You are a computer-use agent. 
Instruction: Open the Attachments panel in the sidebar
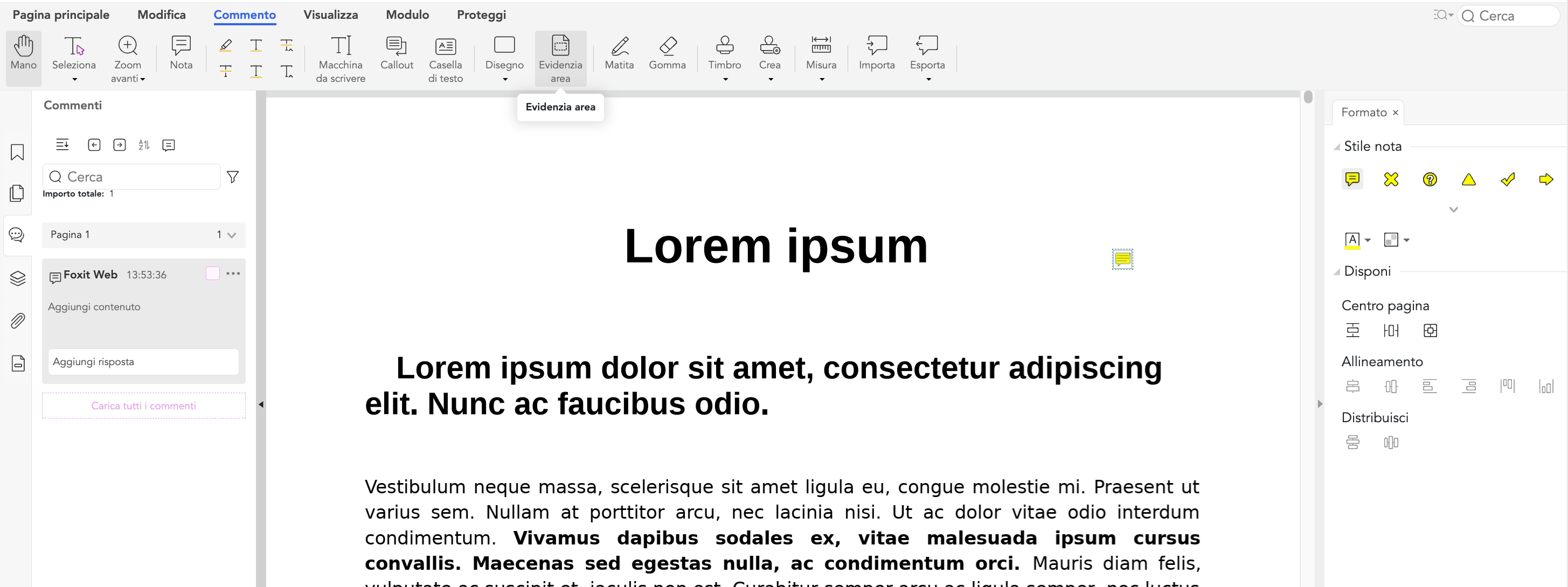(17, 320)
